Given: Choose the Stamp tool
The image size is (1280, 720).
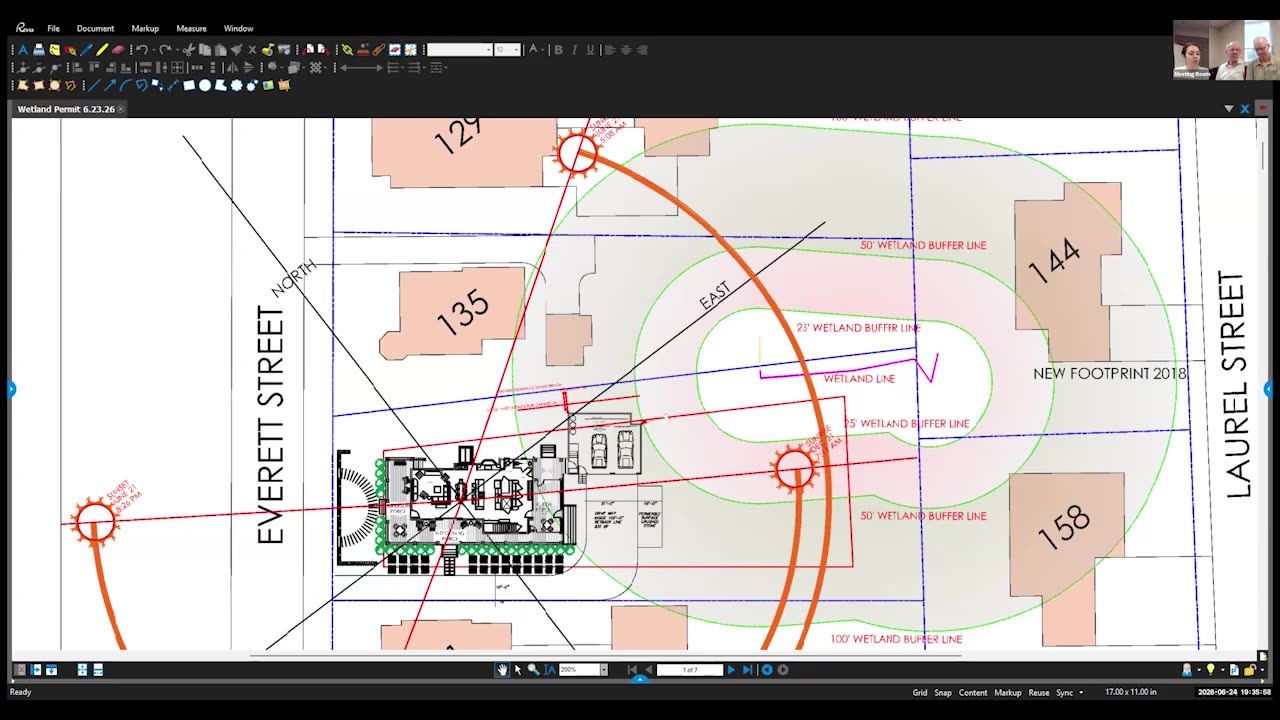Looking at the screenshot, I should (362, 50).
